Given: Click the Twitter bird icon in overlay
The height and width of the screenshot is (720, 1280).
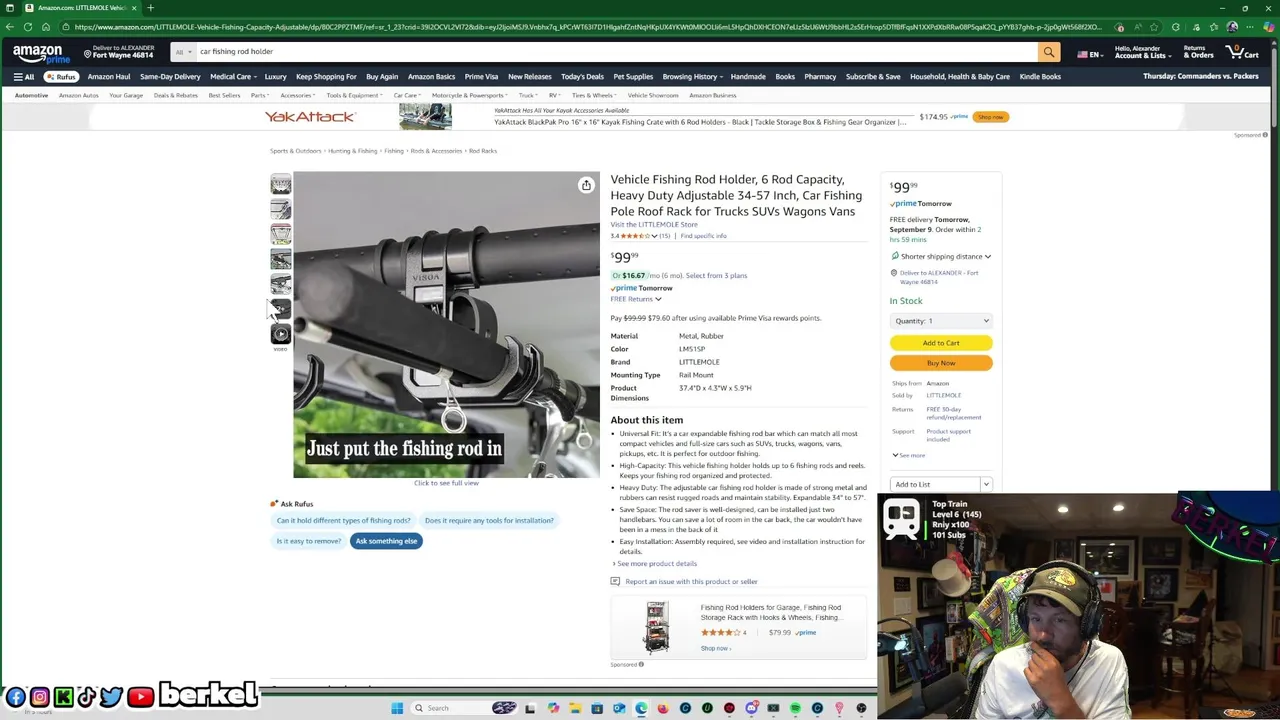Looking at the screenshot, I should point(111,697).
